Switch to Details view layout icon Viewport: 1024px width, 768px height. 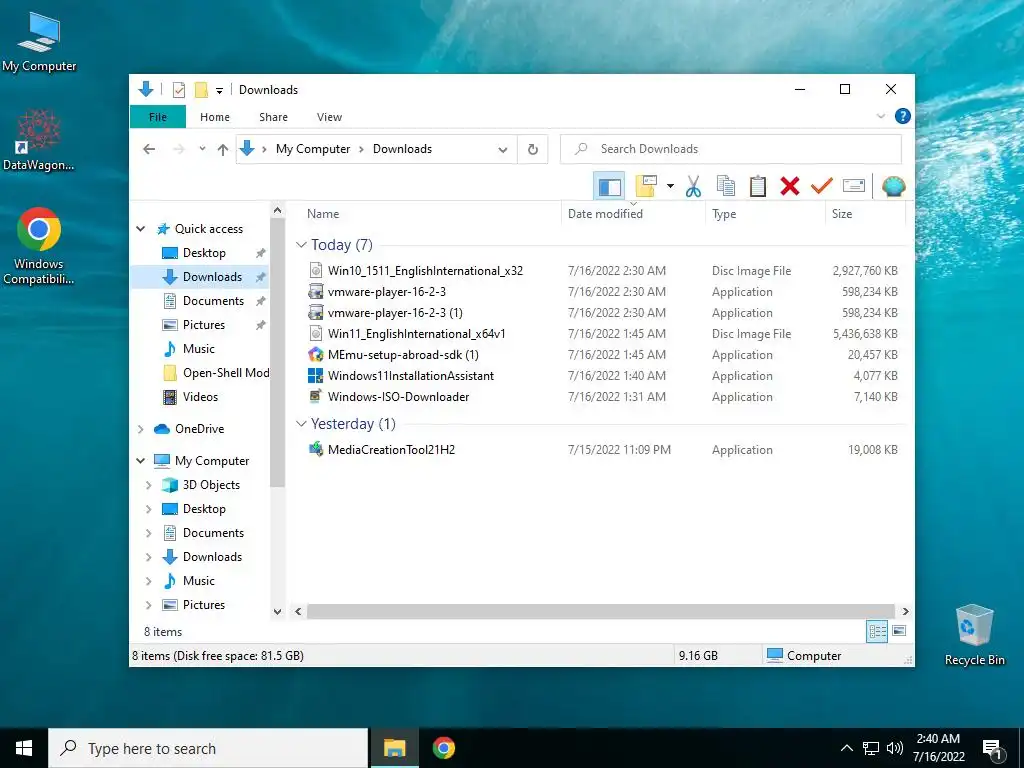pos(876,631)
